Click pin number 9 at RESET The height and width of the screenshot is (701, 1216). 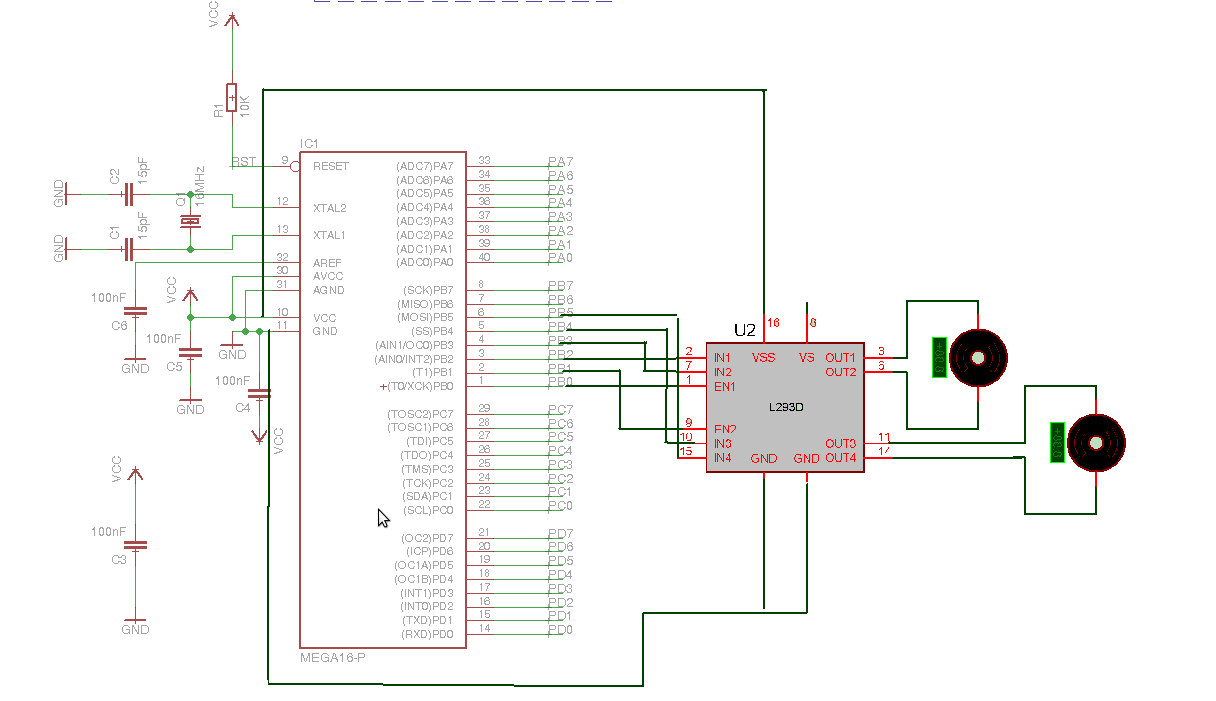click(284, 160)
